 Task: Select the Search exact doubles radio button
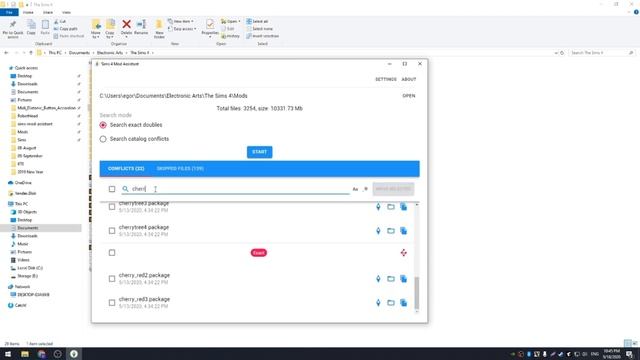click(x=103, y=125)
